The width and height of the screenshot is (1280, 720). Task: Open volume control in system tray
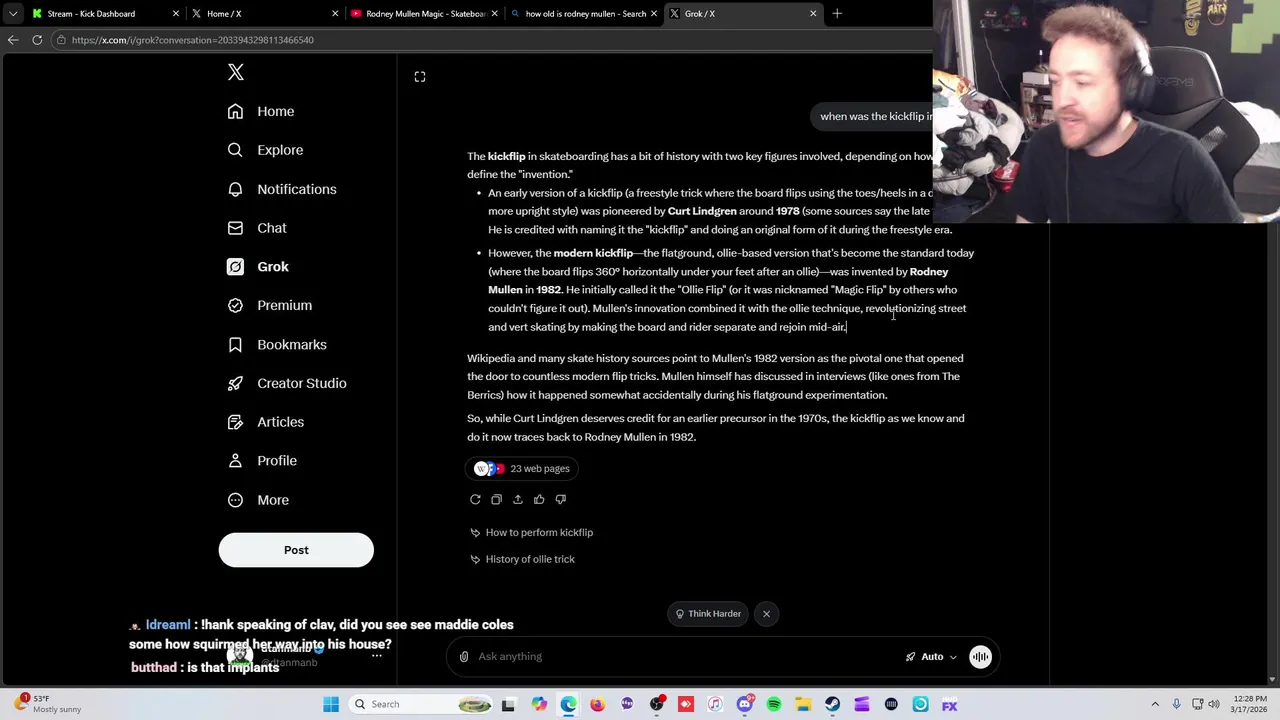1215,704
